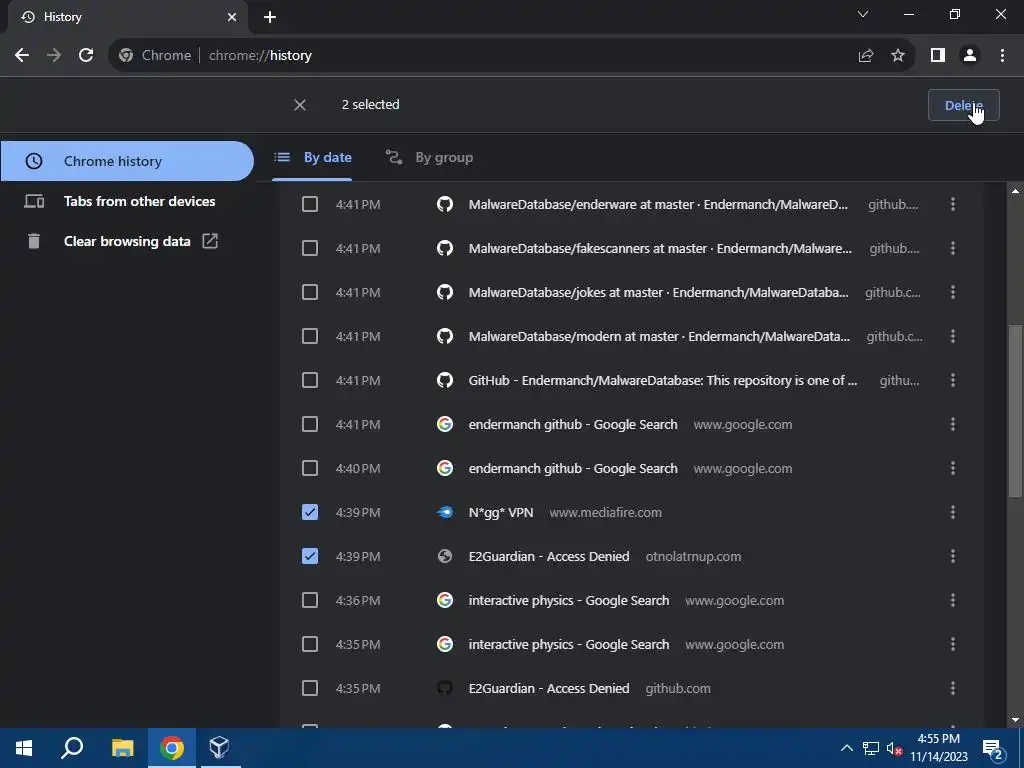This screenshot has height=768, width=1024.
Task: Click the scrollbar up arrow
Action: click(1015, 191)
